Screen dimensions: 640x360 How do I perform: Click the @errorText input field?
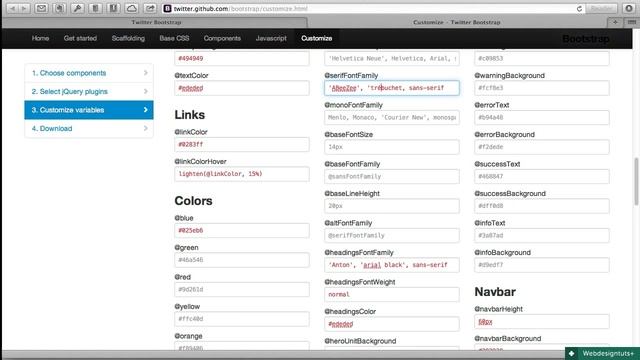click(542, 118)
